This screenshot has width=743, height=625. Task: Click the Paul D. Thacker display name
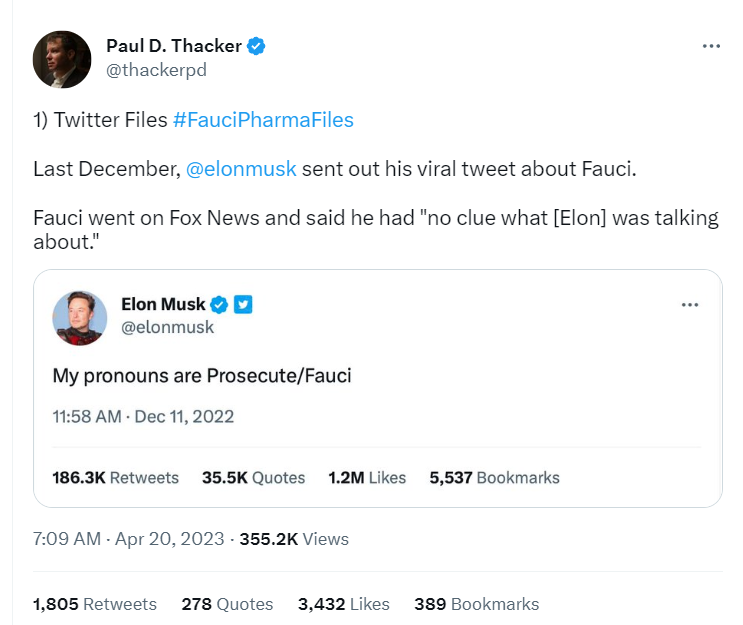coord(174,46)
